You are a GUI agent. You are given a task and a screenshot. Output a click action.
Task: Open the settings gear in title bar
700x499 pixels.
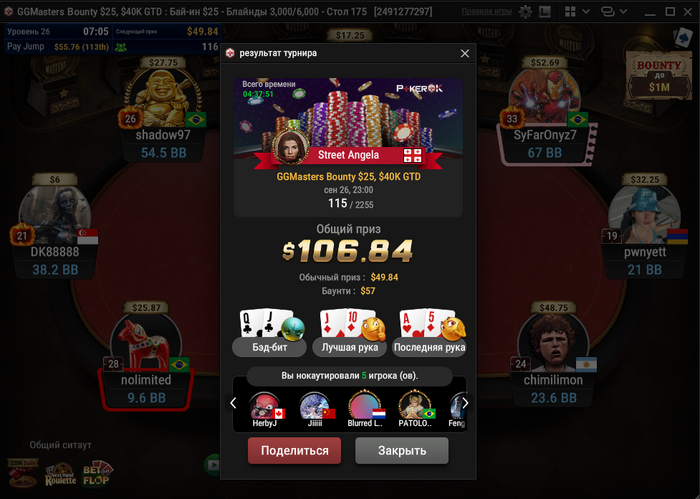(525, 12)
